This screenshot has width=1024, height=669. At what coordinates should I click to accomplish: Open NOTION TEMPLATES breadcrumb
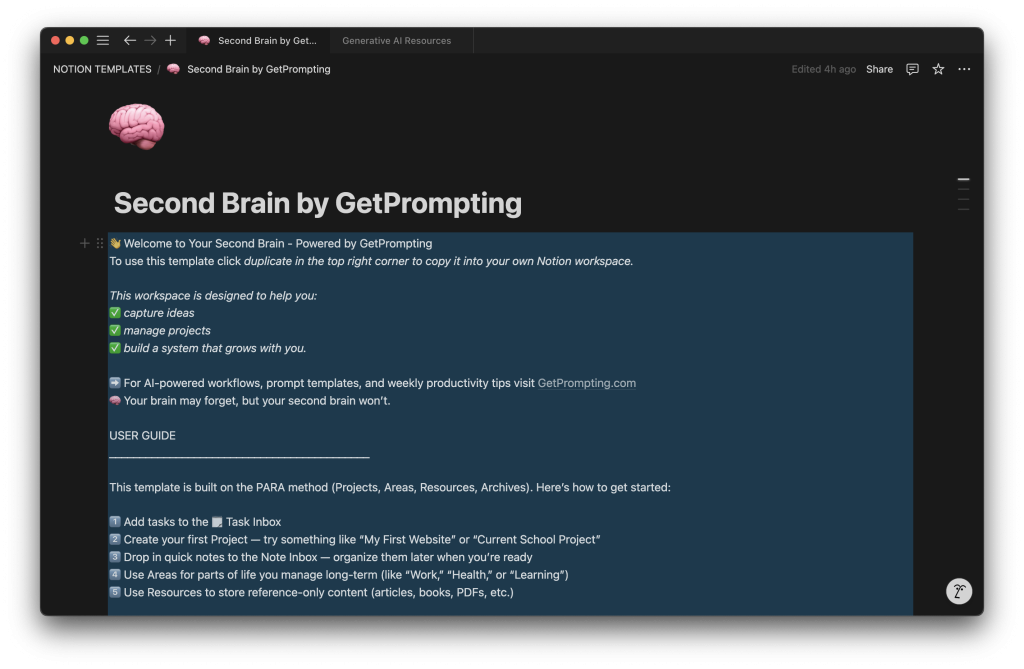click(x=102, y=69)
